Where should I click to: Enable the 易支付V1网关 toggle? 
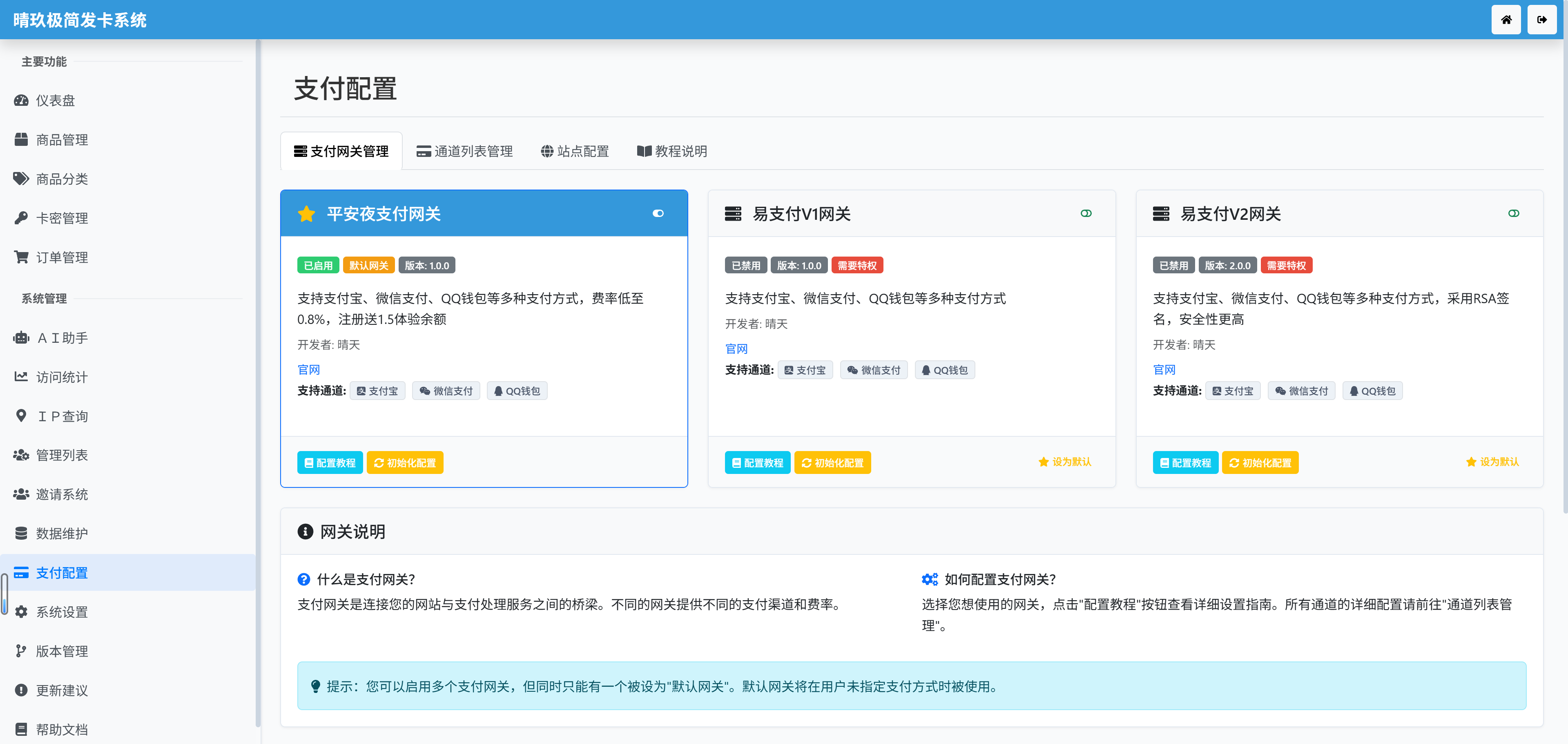pos(1086,213)
